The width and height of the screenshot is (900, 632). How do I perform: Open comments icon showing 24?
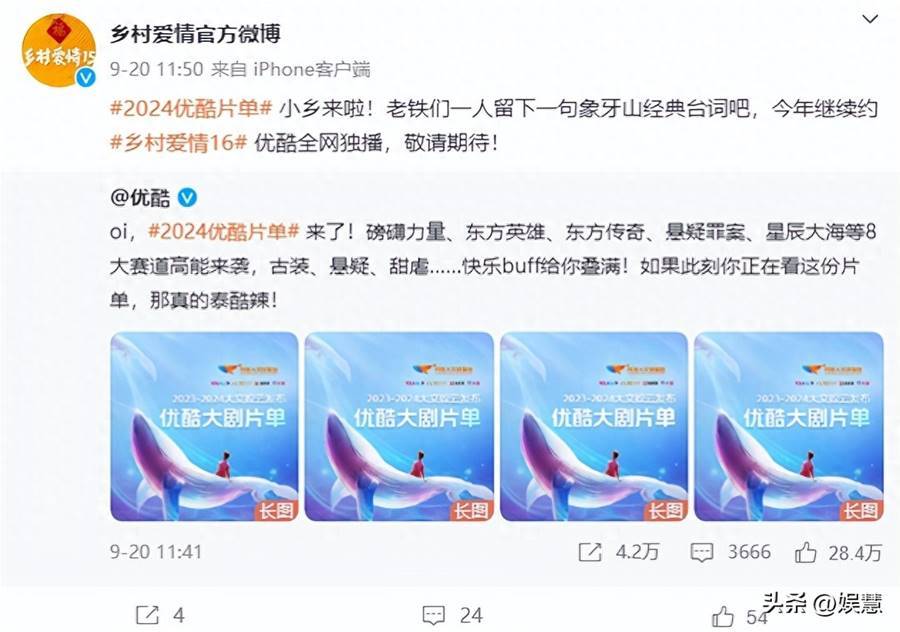(433, 615)
